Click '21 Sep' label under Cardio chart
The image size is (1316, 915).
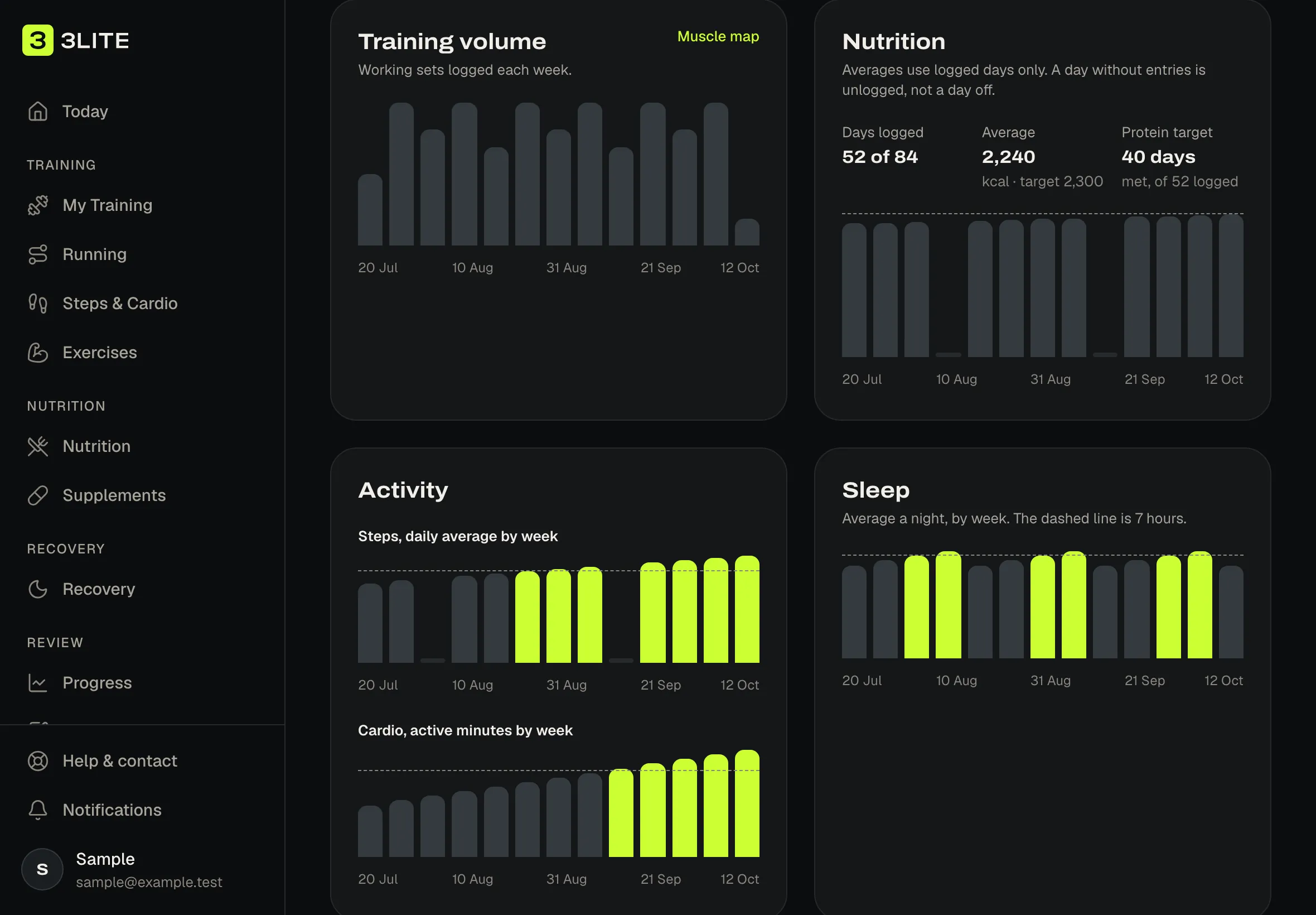tap(661, 879)
